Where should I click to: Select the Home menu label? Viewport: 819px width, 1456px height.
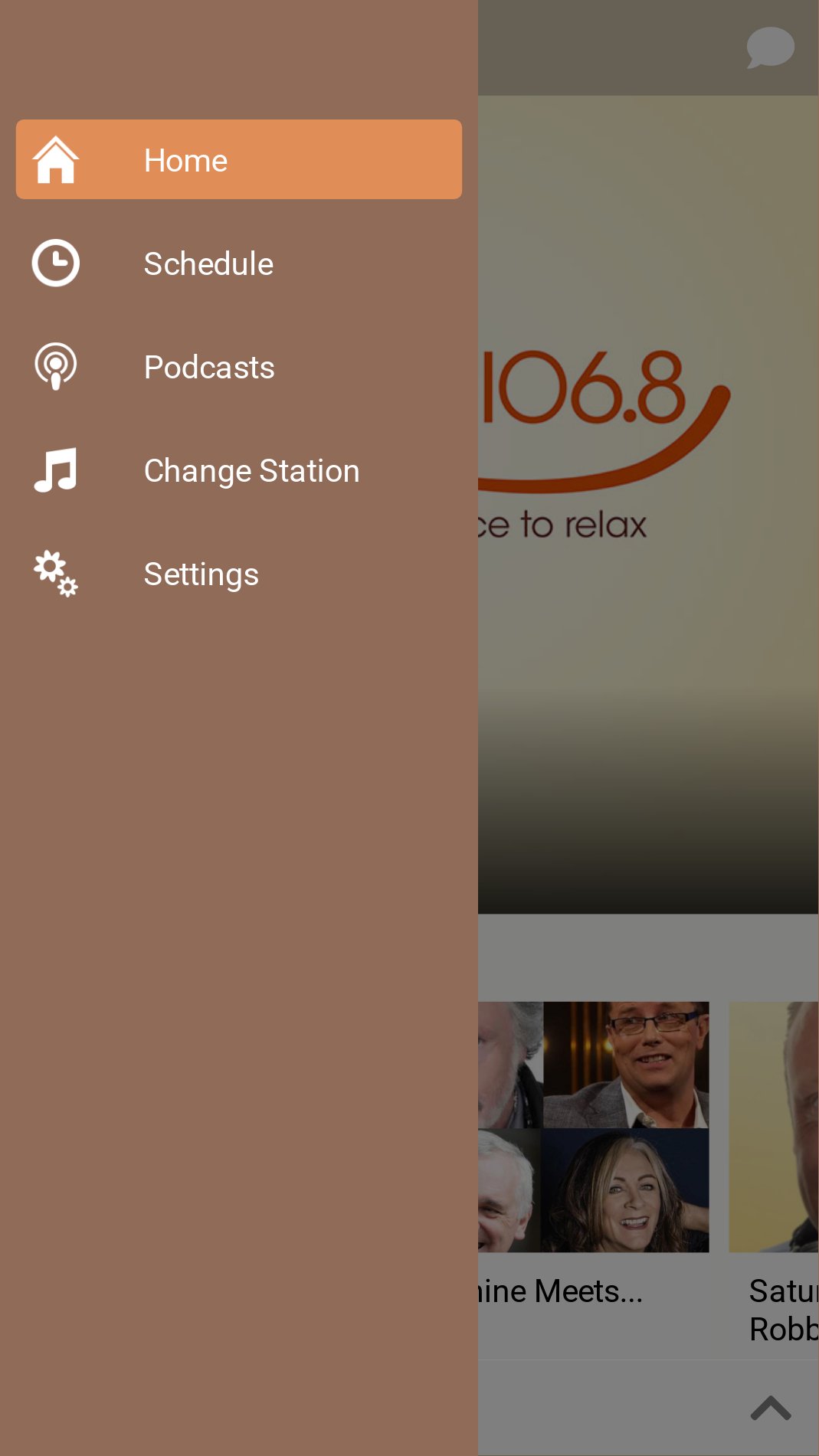[185, 161]
